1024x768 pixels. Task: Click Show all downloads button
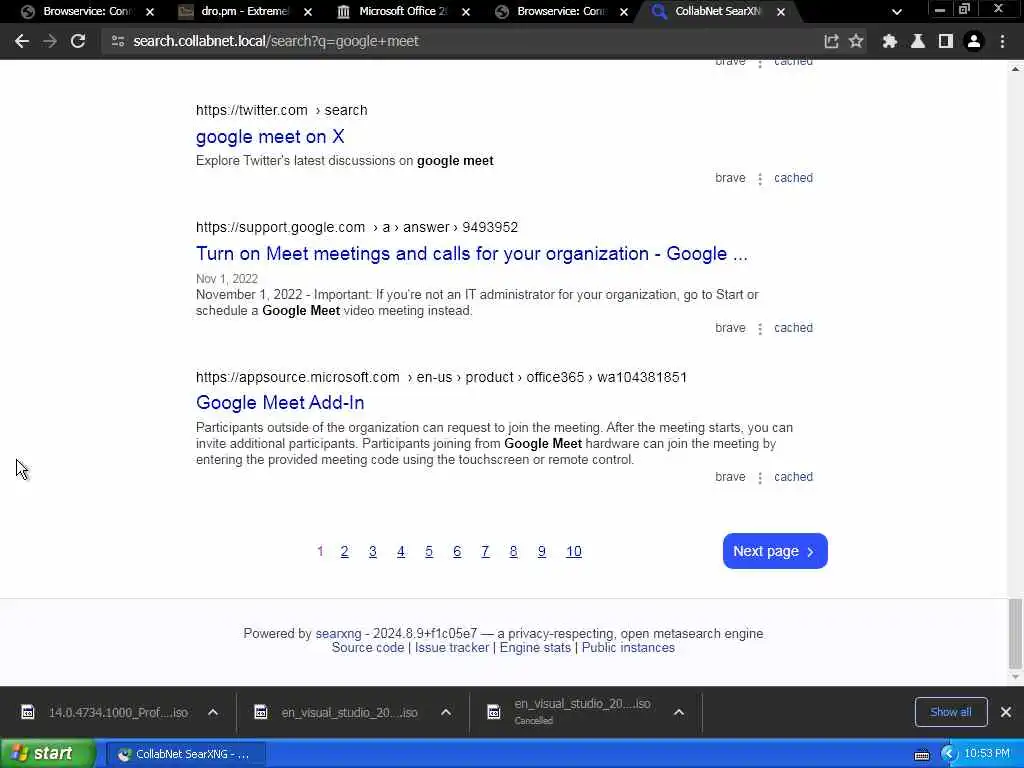pyautogui.click(x=951, y=712)
